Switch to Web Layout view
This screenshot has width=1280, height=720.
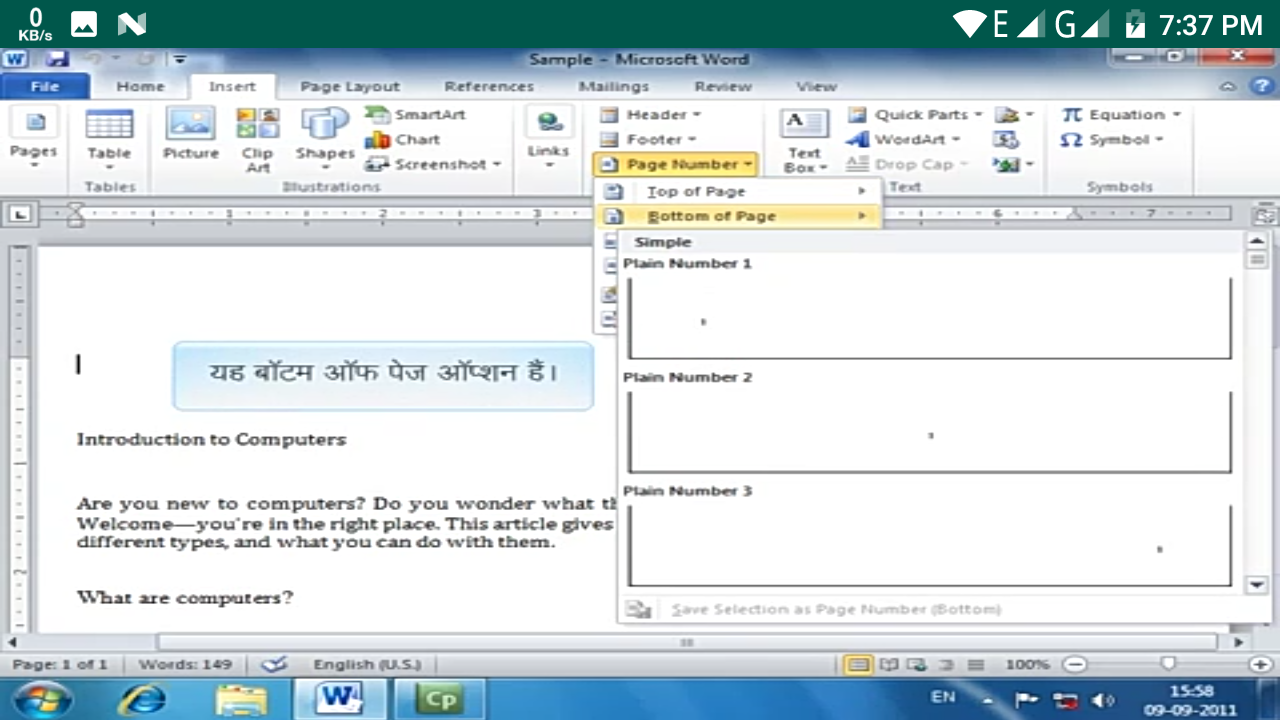[x=916, y=664]
